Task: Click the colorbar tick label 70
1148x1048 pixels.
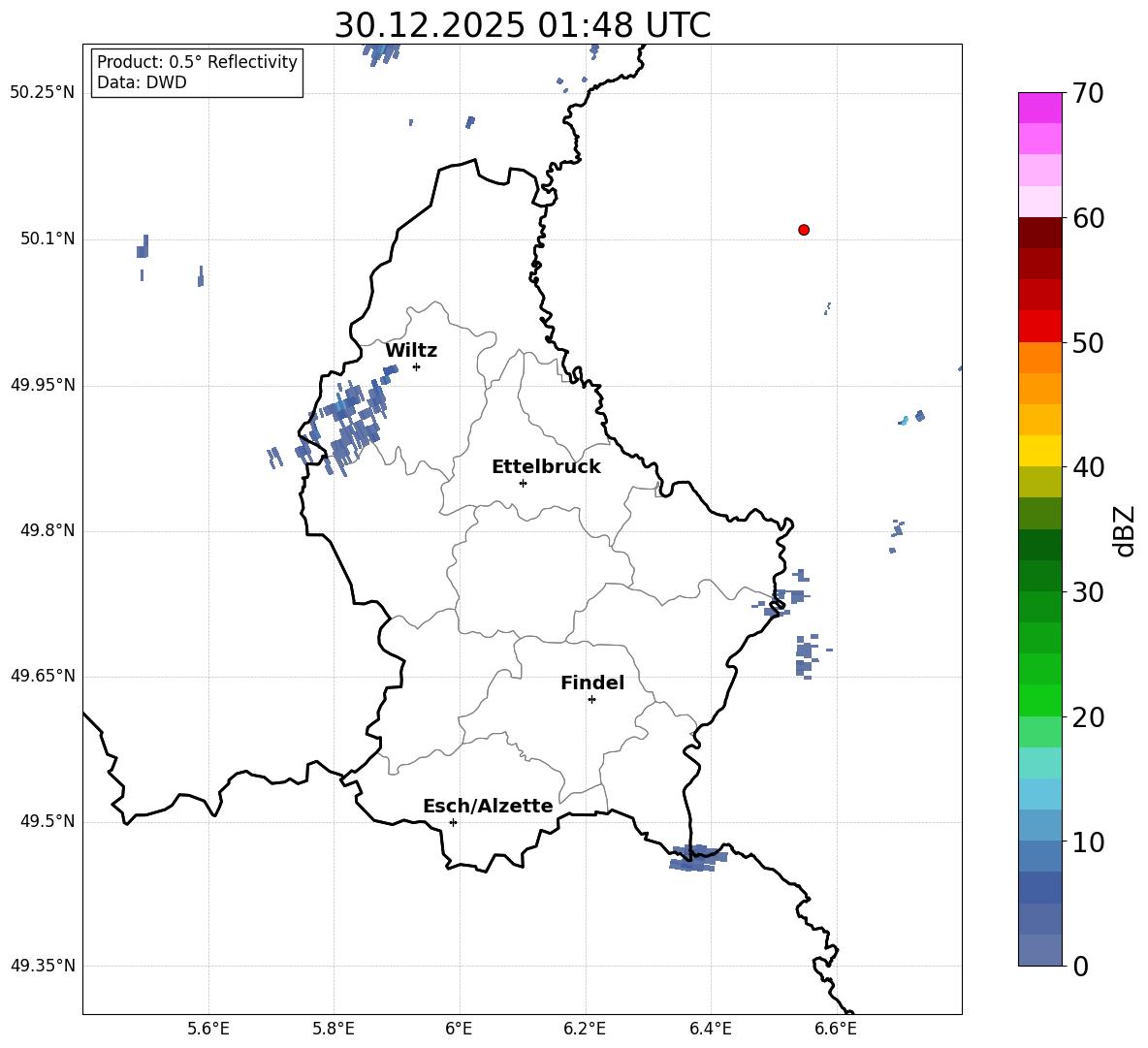Action: click(x=1088, y=94)
